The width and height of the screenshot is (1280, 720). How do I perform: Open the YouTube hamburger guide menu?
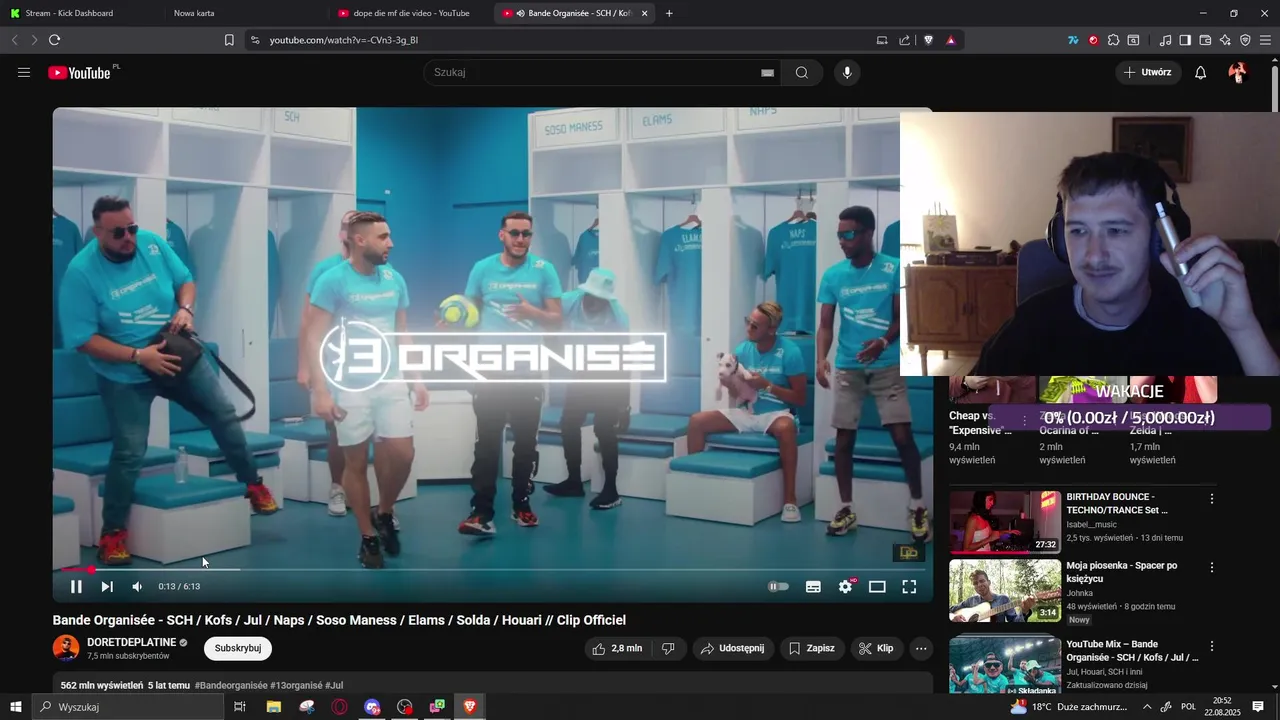[24, 72]
